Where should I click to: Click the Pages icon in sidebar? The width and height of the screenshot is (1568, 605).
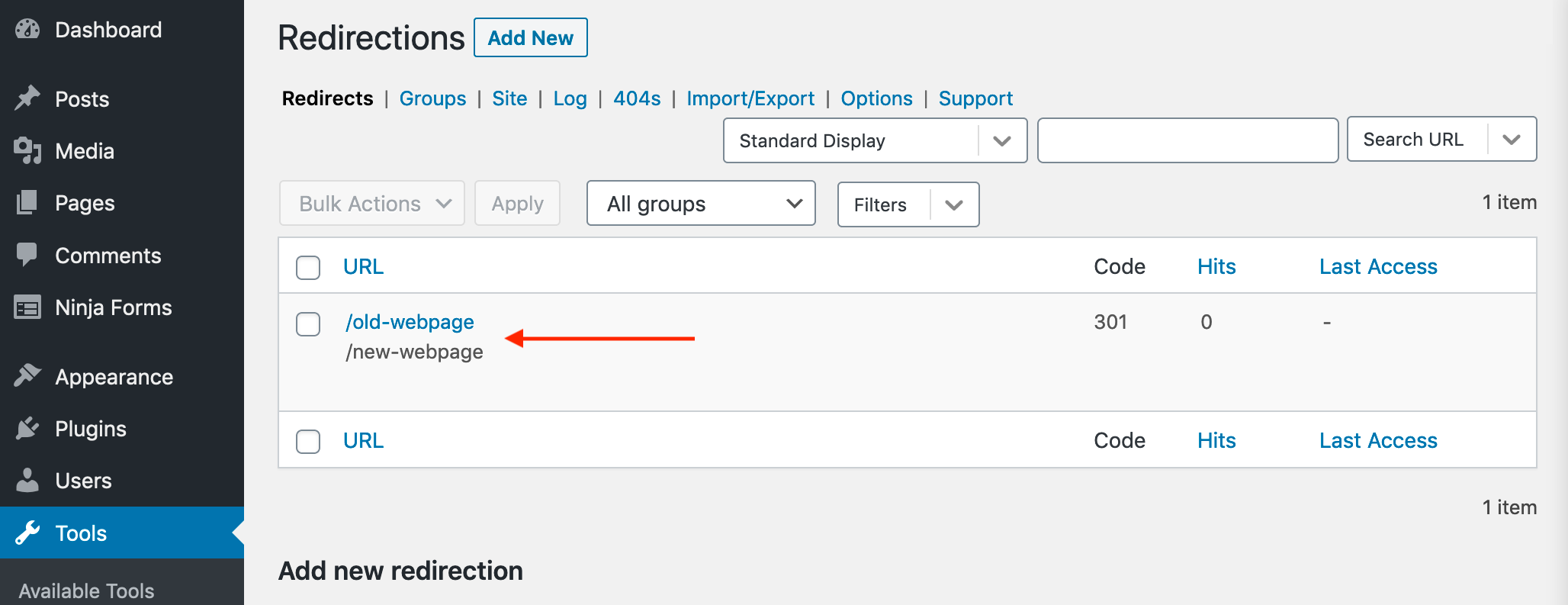coord(27,202)
